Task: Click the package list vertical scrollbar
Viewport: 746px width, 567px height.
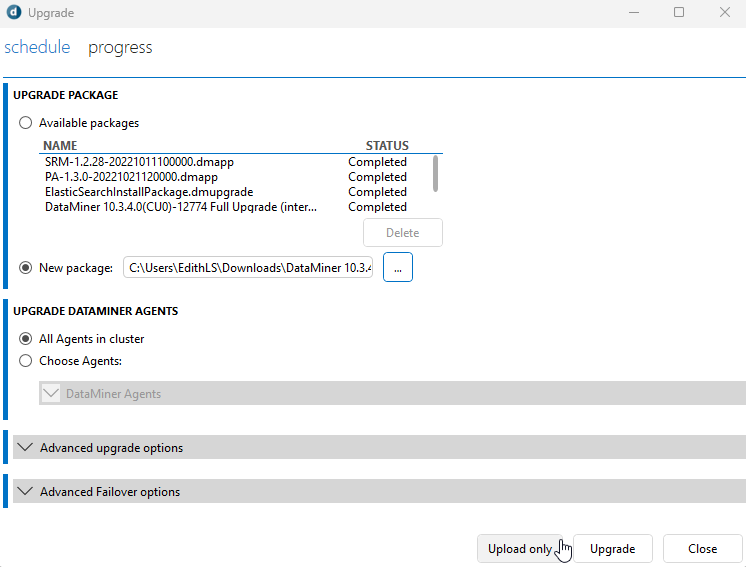Action: (x=435, y=173)
